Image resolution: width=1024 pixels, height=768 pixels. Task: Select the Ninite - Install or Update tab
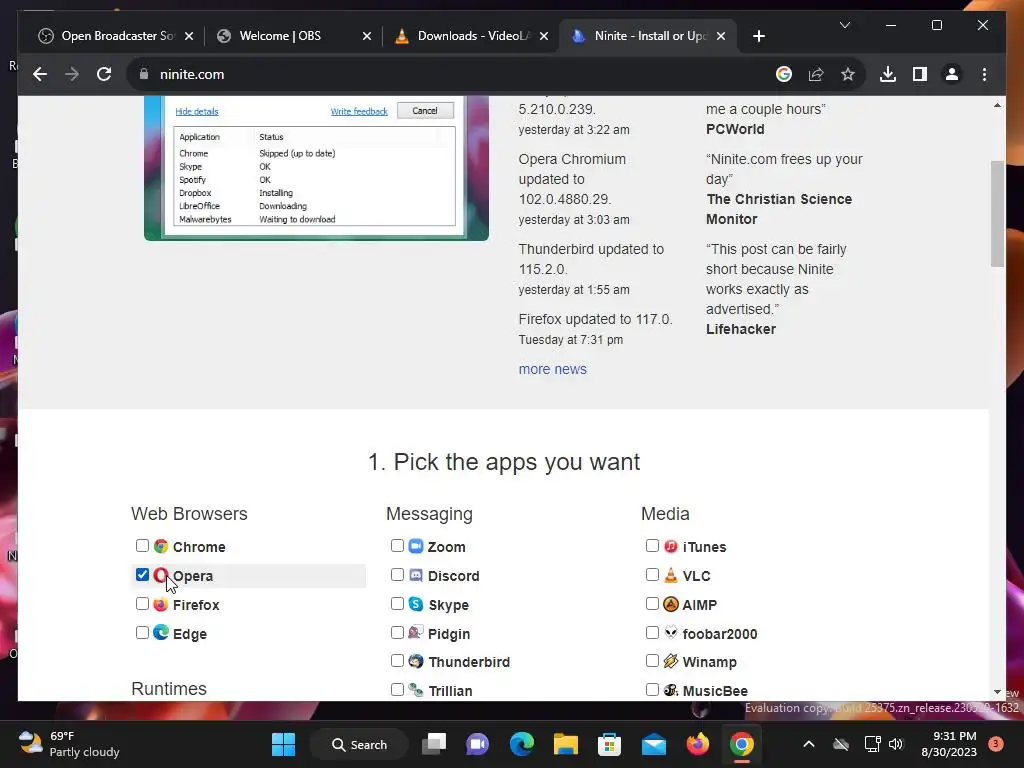tap(648, 36)
